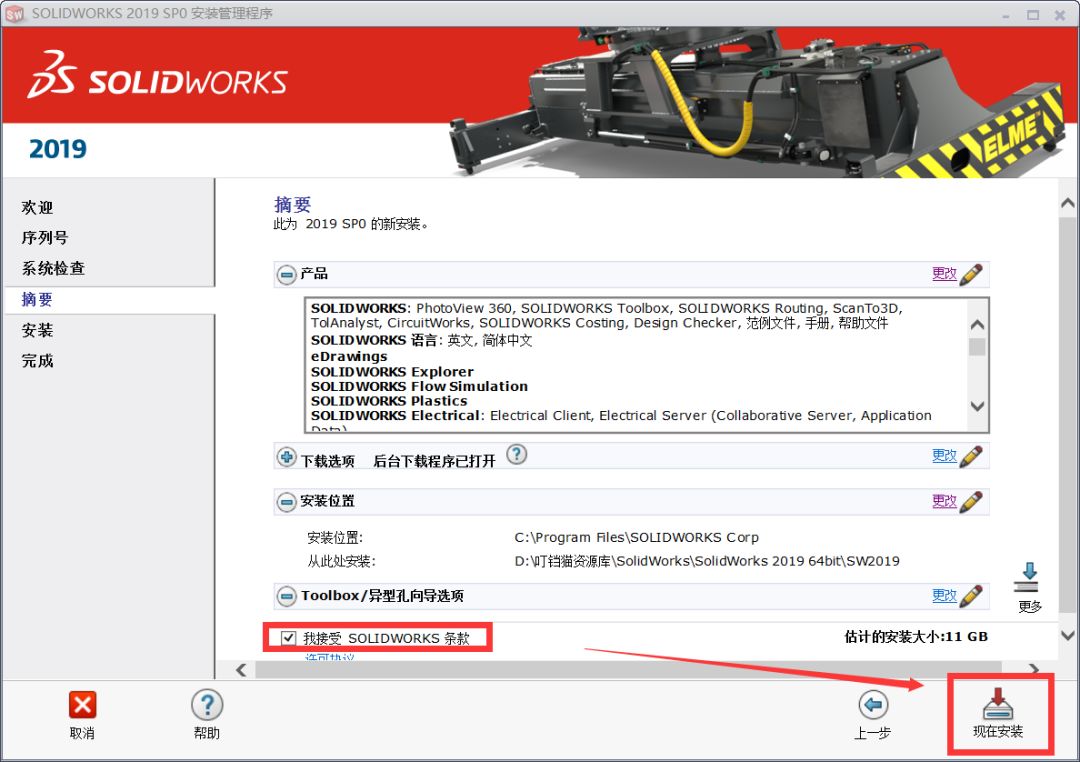Click the 摘要 page heading

pyautogui.click(x=293, y=204)
